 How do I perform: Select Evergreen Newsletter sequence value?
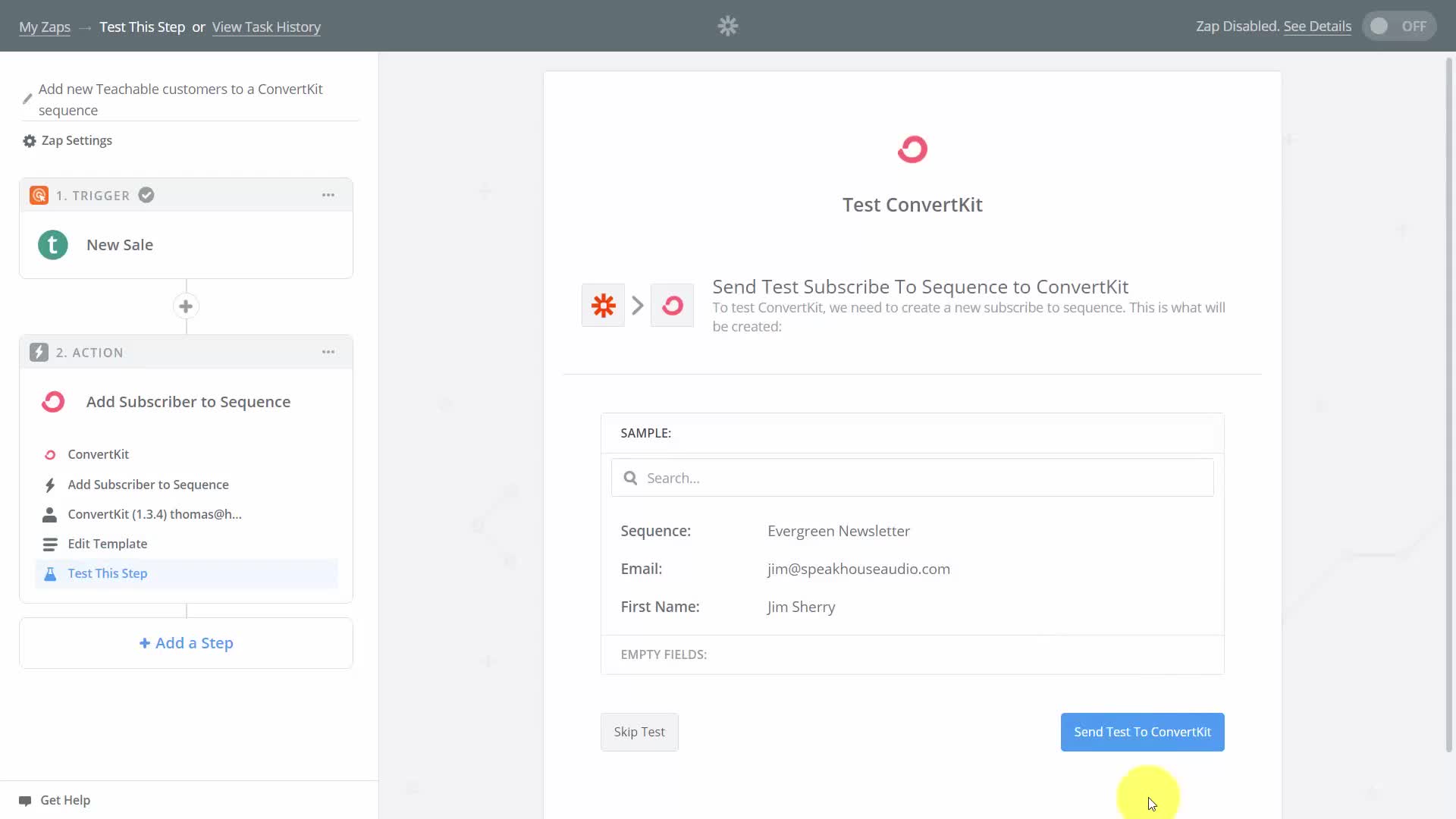point(839,531)
